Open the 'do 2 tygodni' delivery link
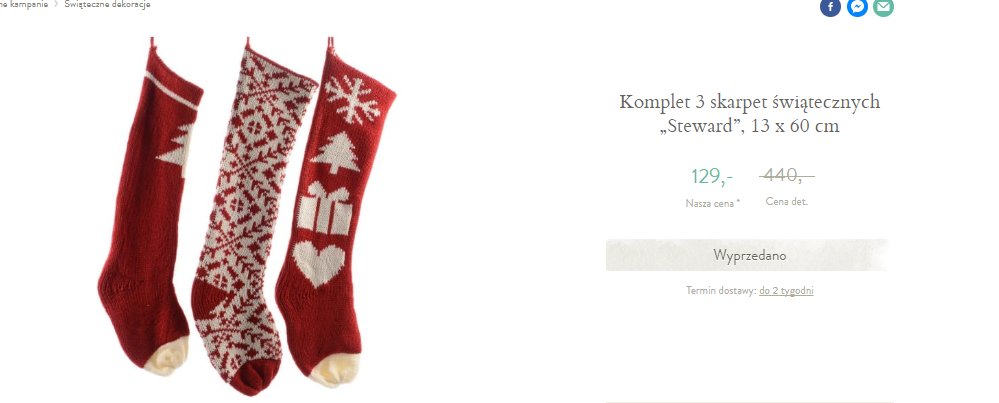 click(786, 291)
